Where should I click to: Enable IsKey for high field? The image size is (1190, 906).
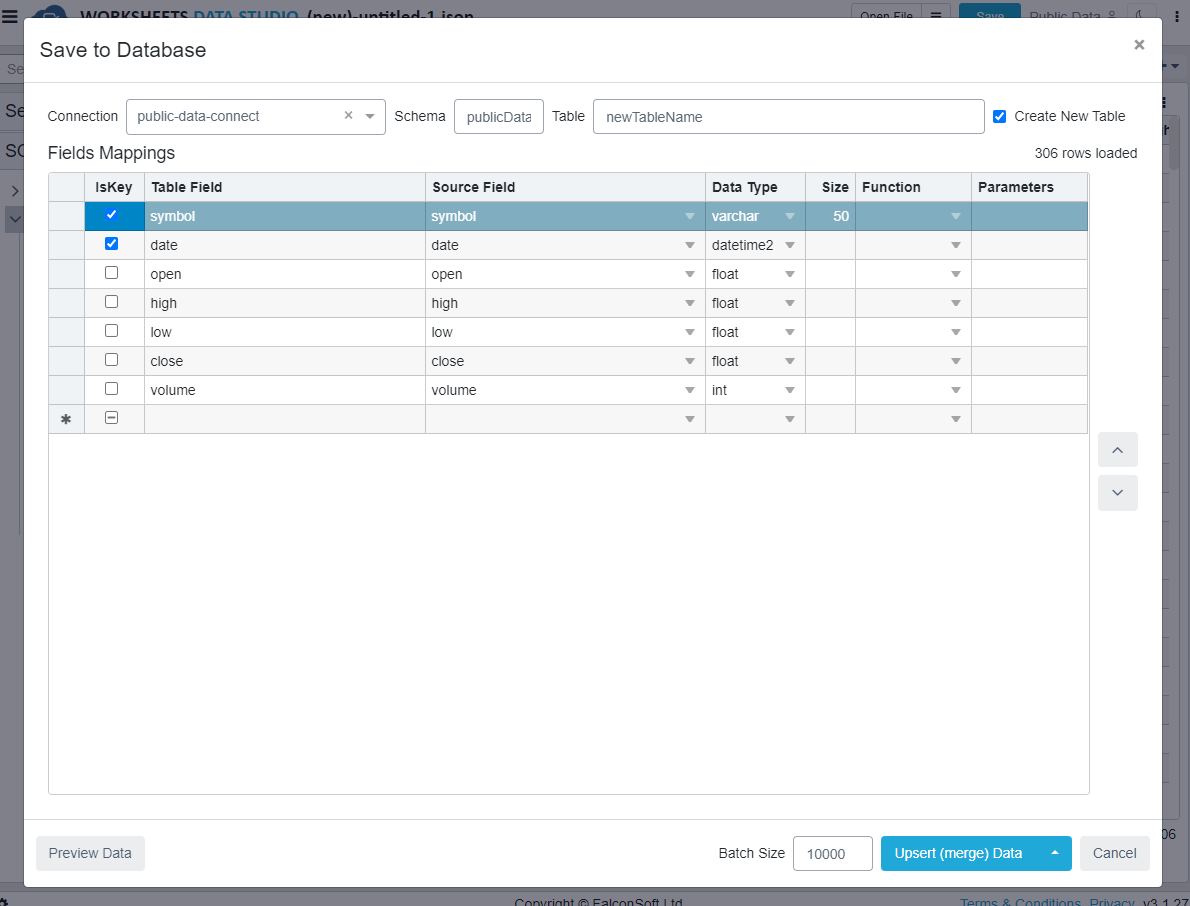(112, 301)
